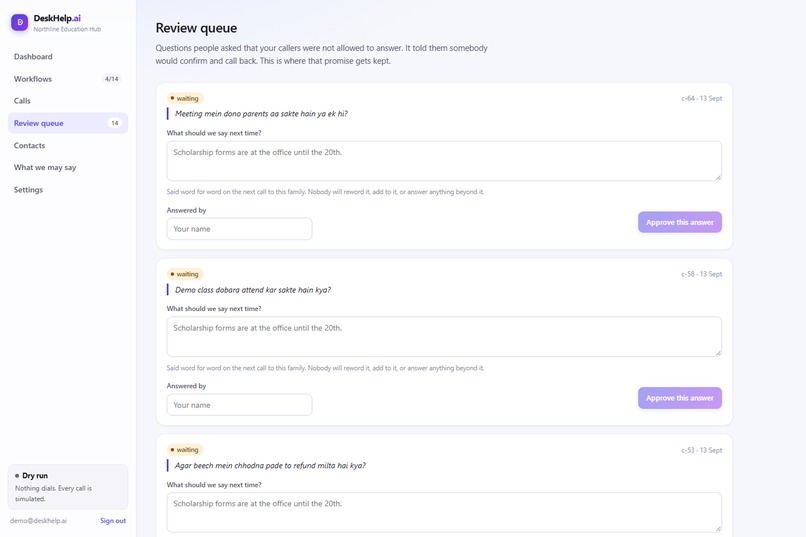Click the demo@deskhelp.ai account email
The height and width of the screenshot is (537, 806).
coord(39,521)
